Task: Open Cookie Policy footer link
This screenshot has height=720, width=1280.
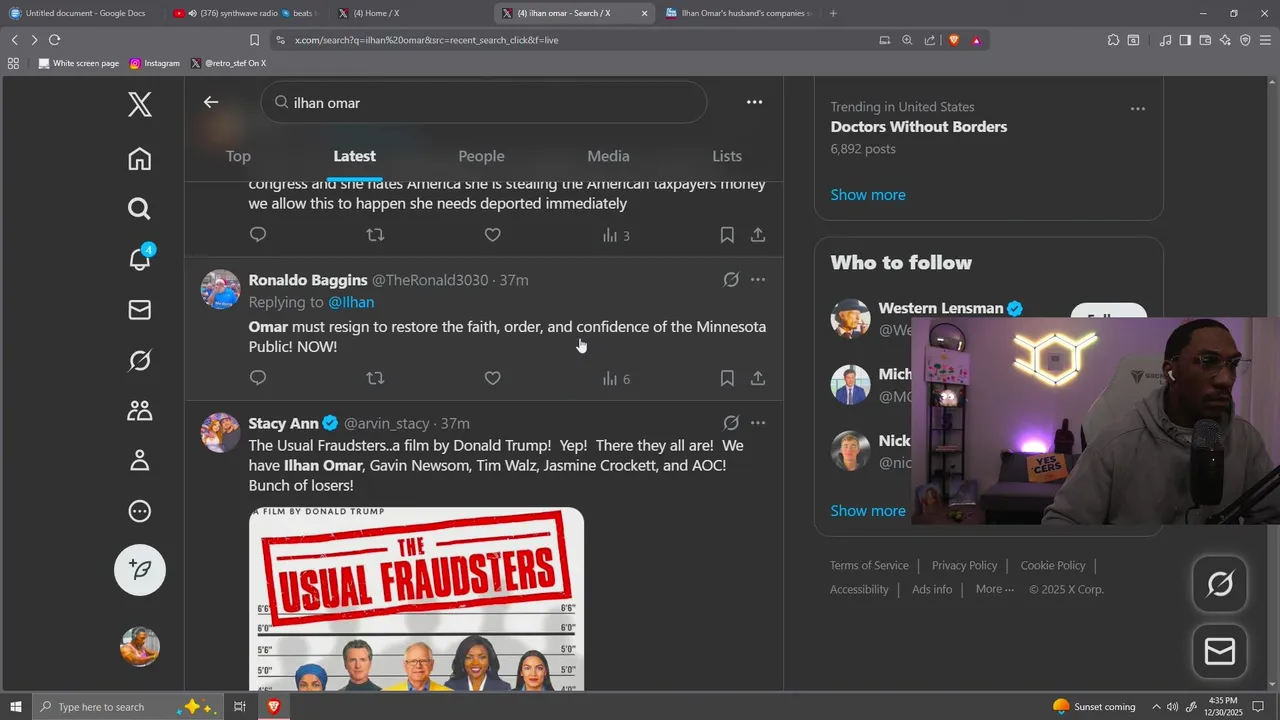Action: click(x=1053, y=566)
